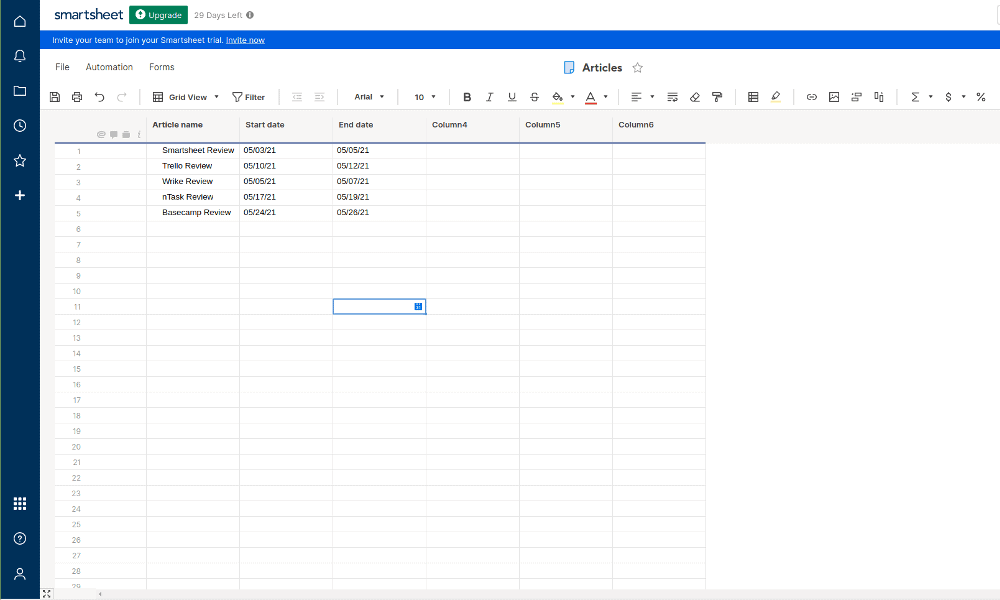Click the Print icon
This screenshot has height=600, width=1000.
(x=77, y=97)
